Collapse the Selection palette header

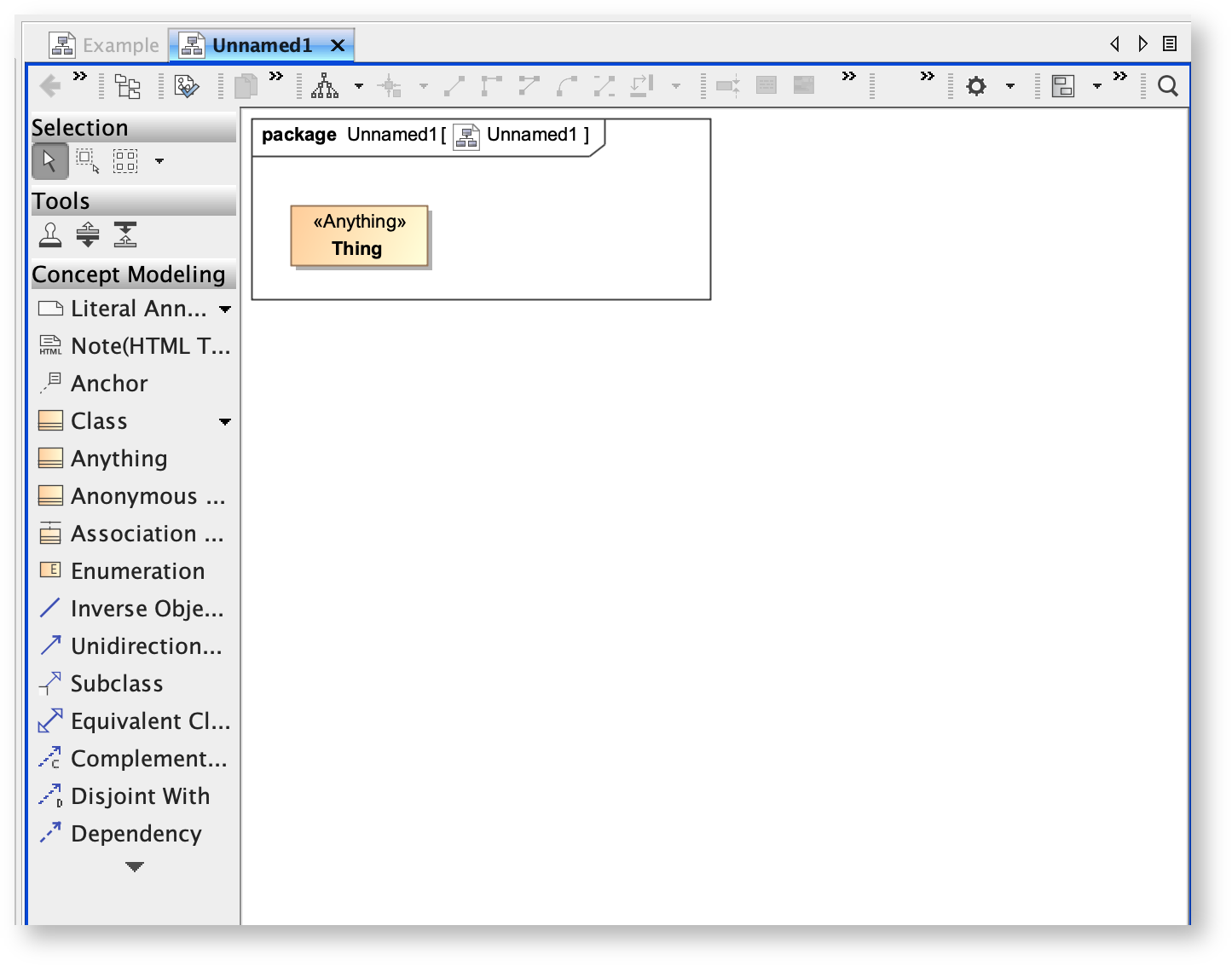tap(134, 128)
